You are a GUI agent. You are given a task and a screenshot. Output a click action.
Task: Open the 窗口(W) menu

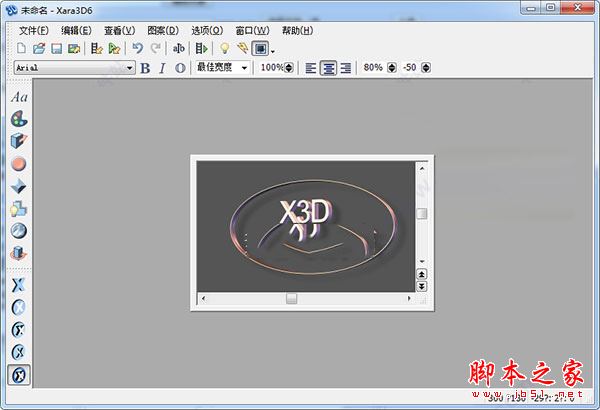252,31
